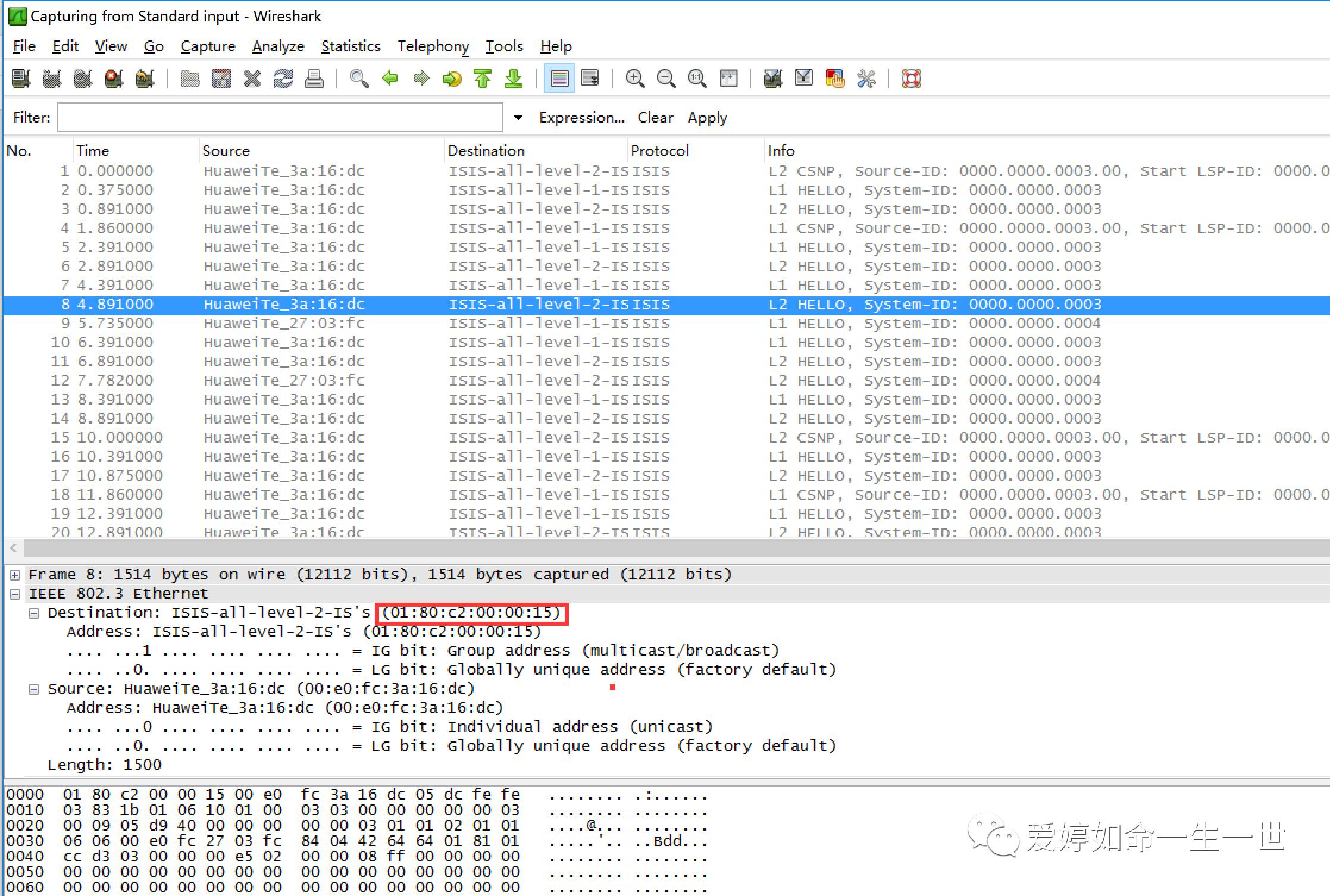Viewport: 1330px width, 896px height.
Task: Click the print packets icon
Action: tap(314, 79)
